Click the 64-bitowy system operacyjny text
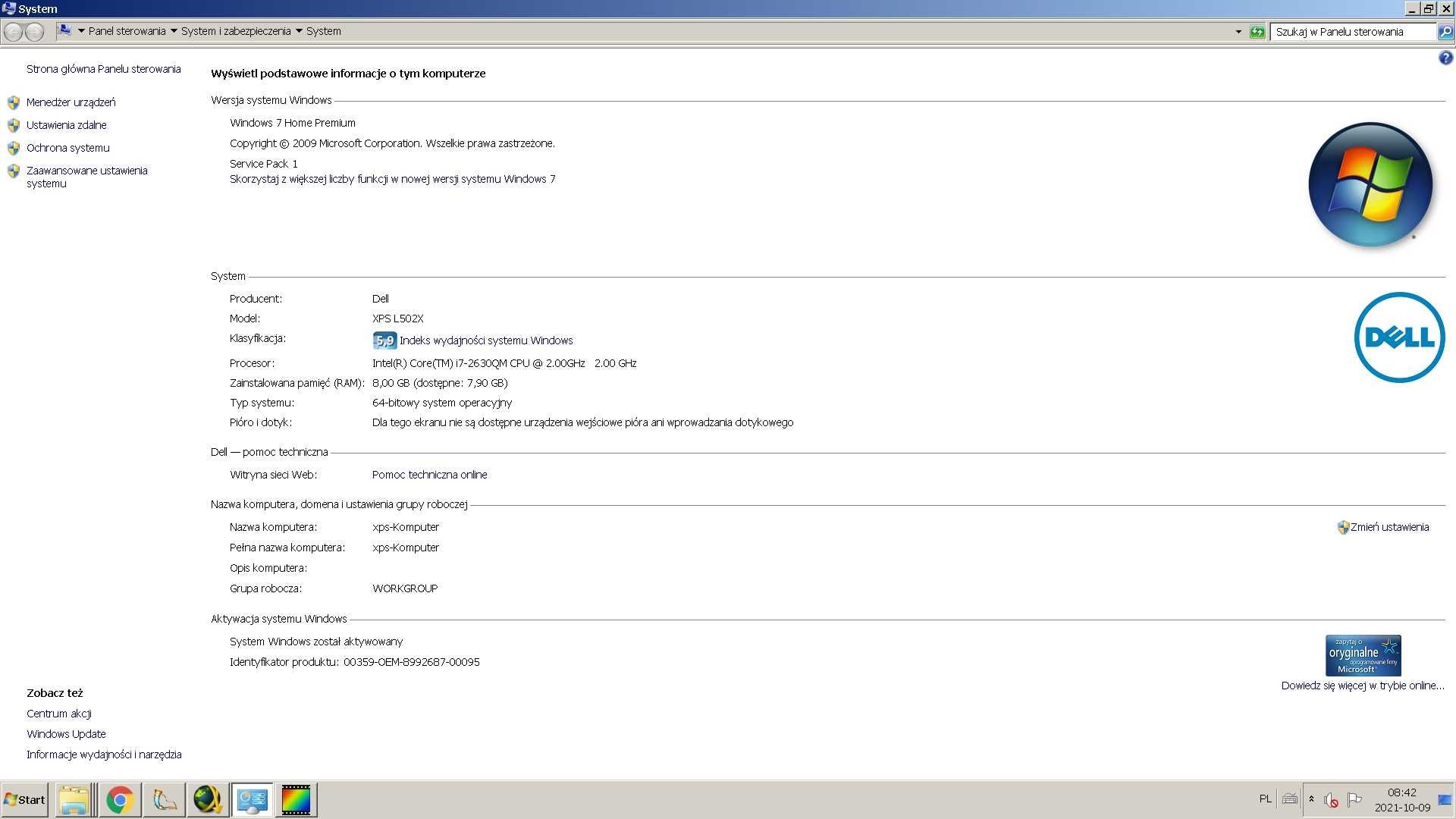The image size is (1456, 819). (x=442, y=403)
